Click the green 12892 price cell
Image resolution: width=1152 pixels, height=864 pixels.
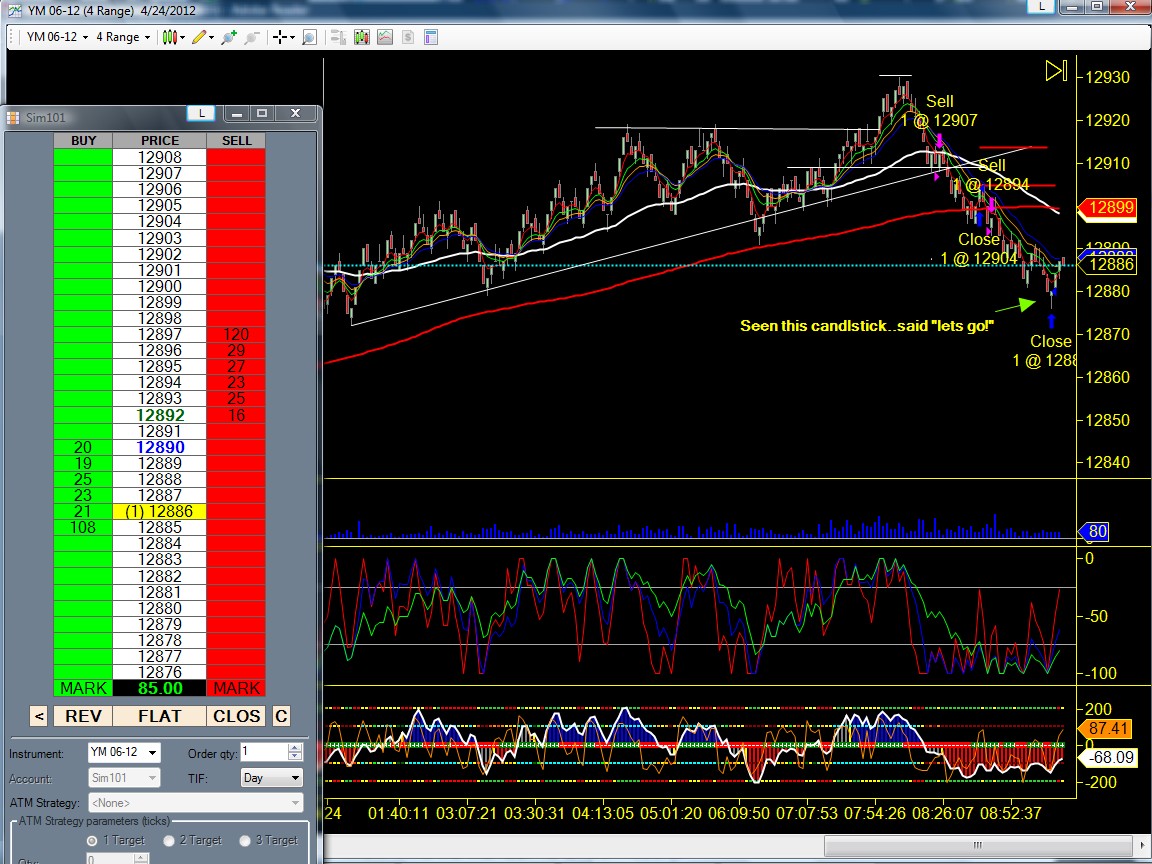(159, 415)
